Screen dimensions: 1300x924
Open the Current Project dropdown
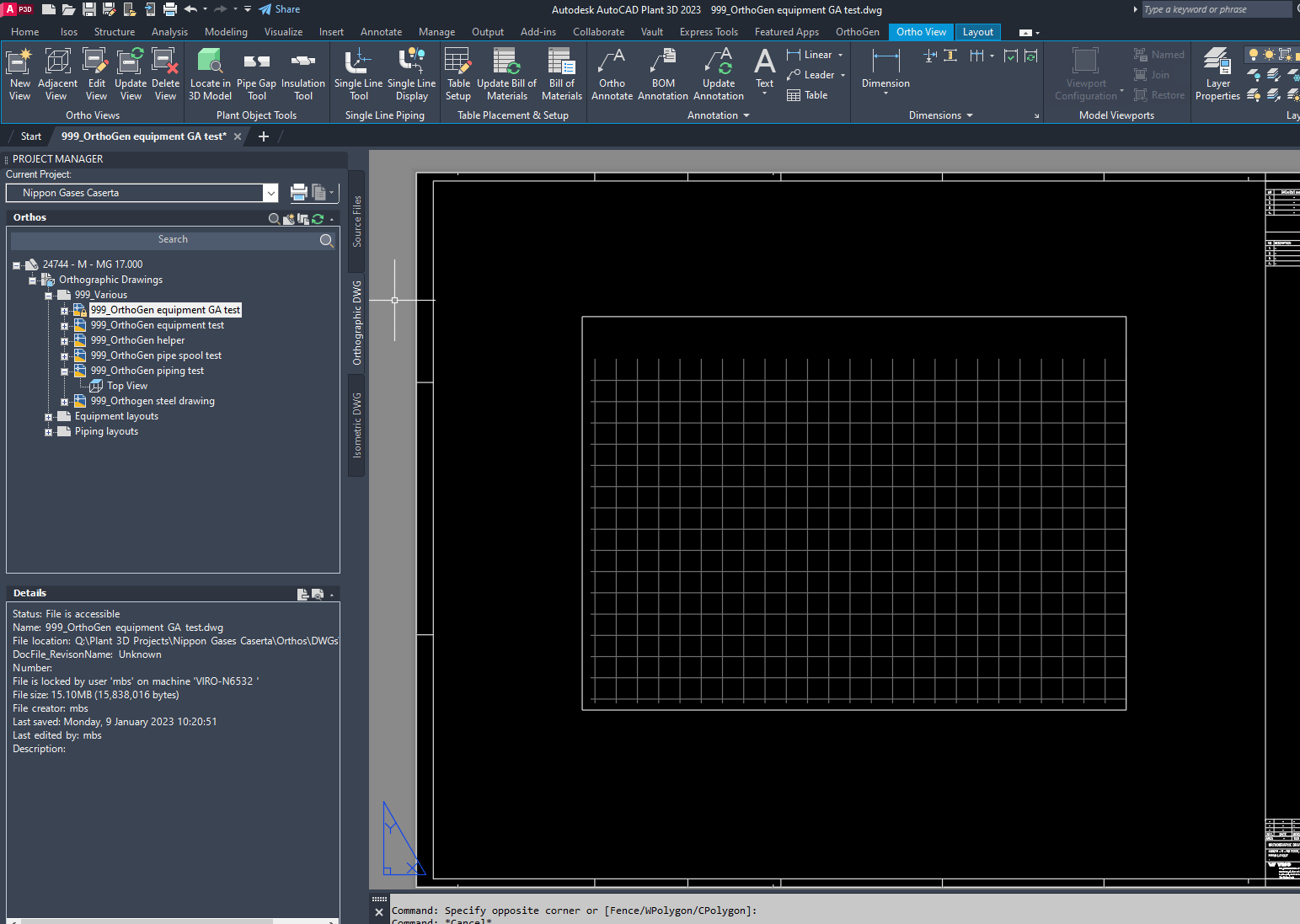[x=270, y=193]
